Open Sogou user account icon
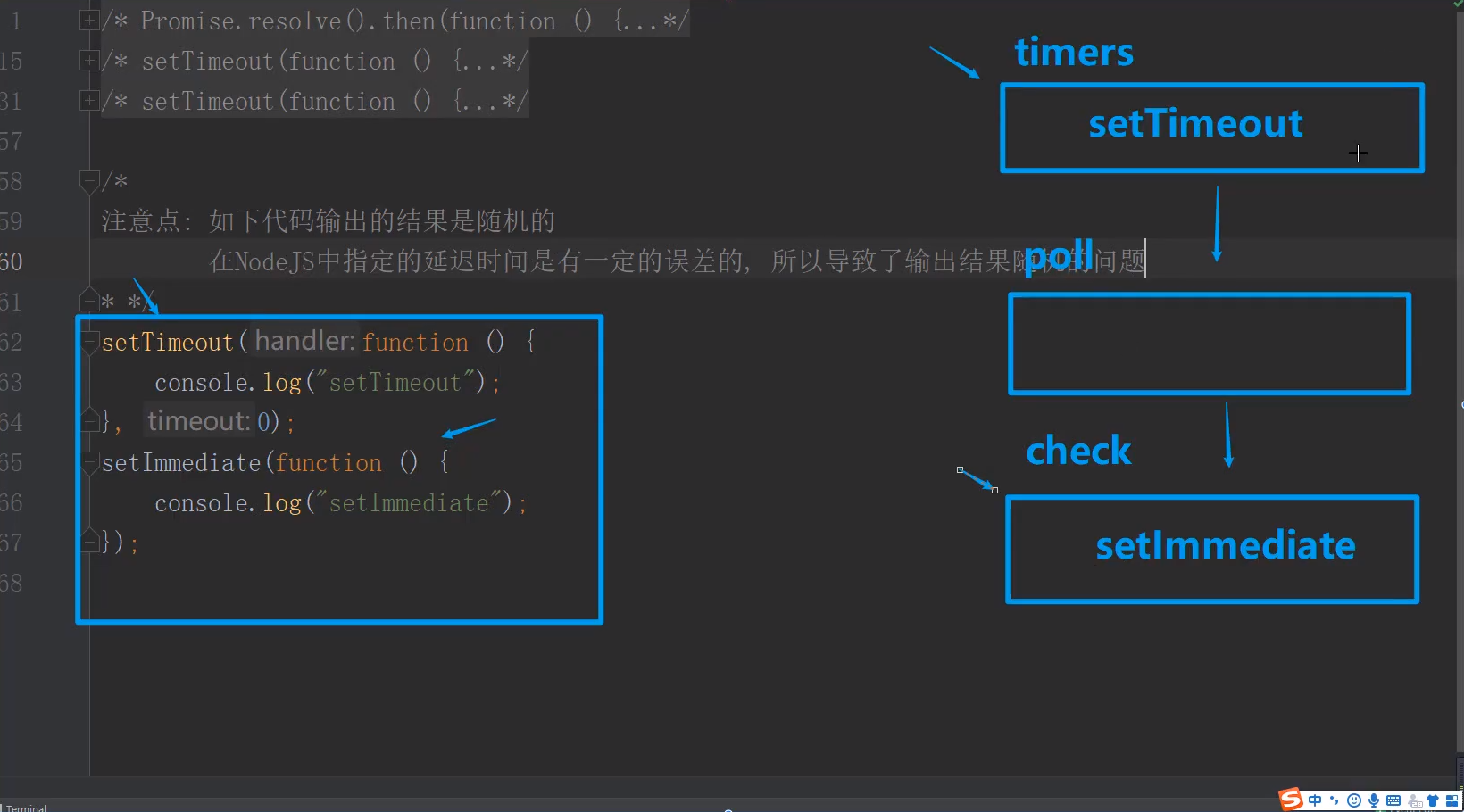Screen dimensions: 1464x812 pyautogui.click(x=1415, y=801)
